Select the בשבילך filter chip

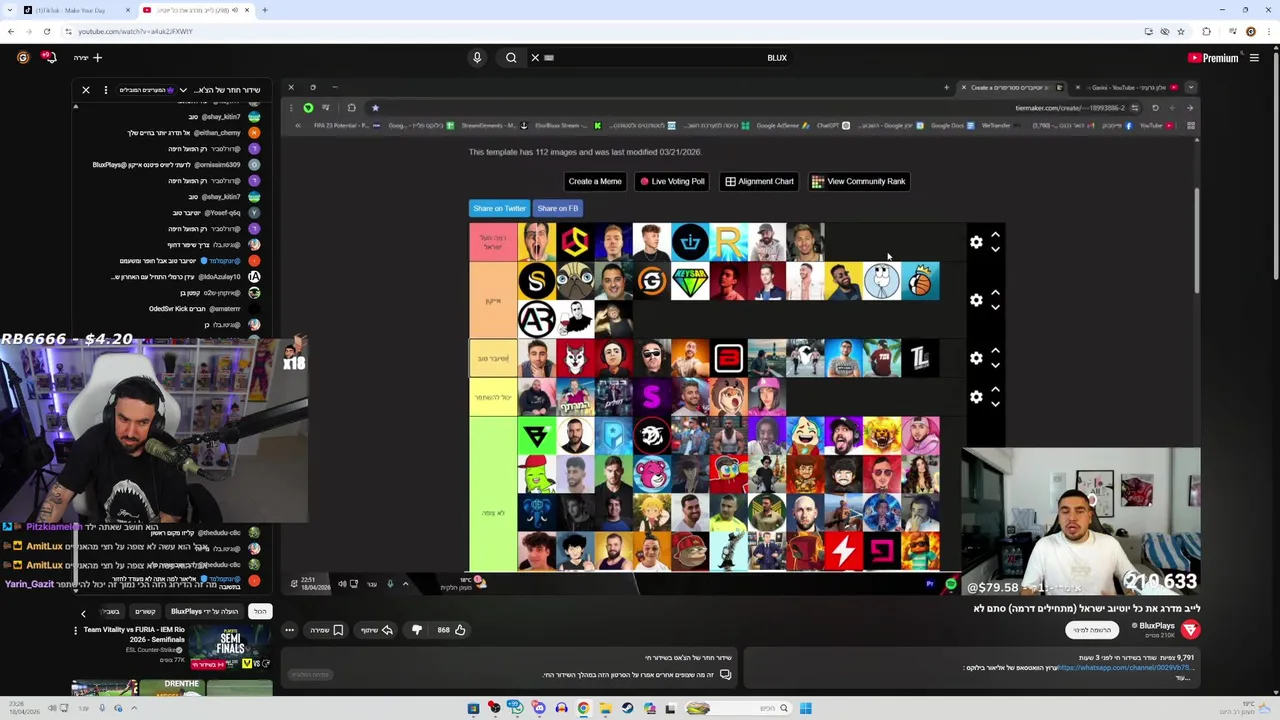(x=111, y=611)
